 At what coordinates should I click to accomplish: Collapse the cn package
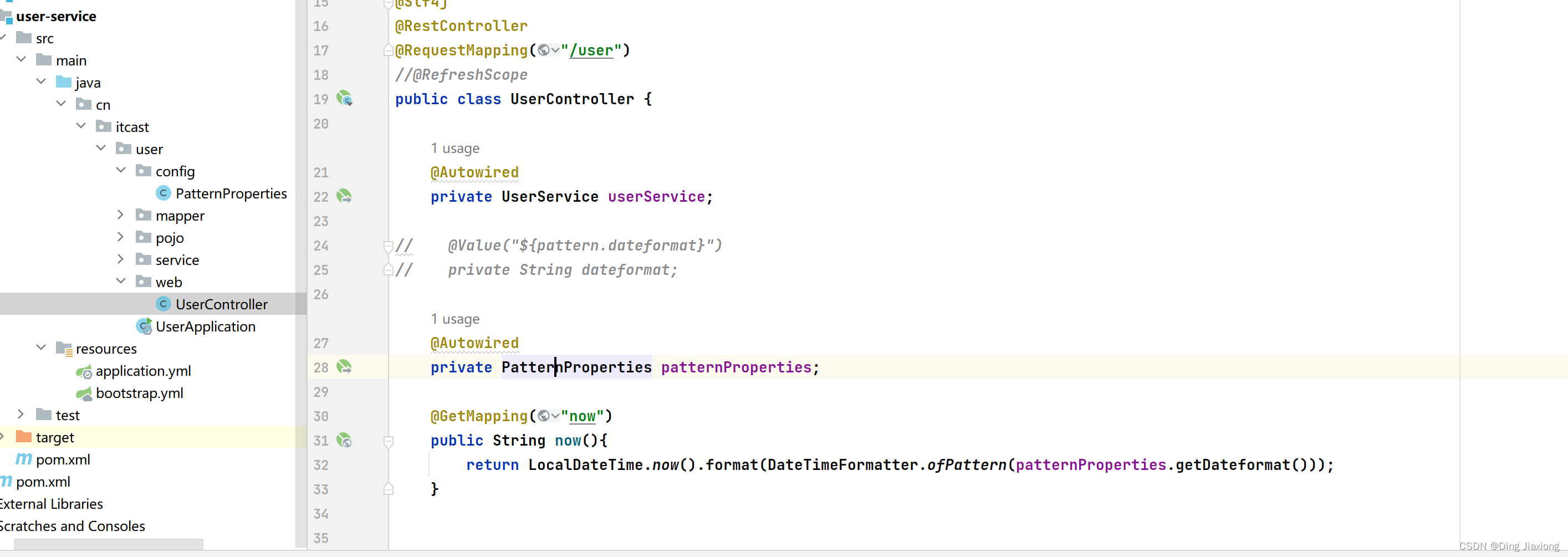pos(62,104)
